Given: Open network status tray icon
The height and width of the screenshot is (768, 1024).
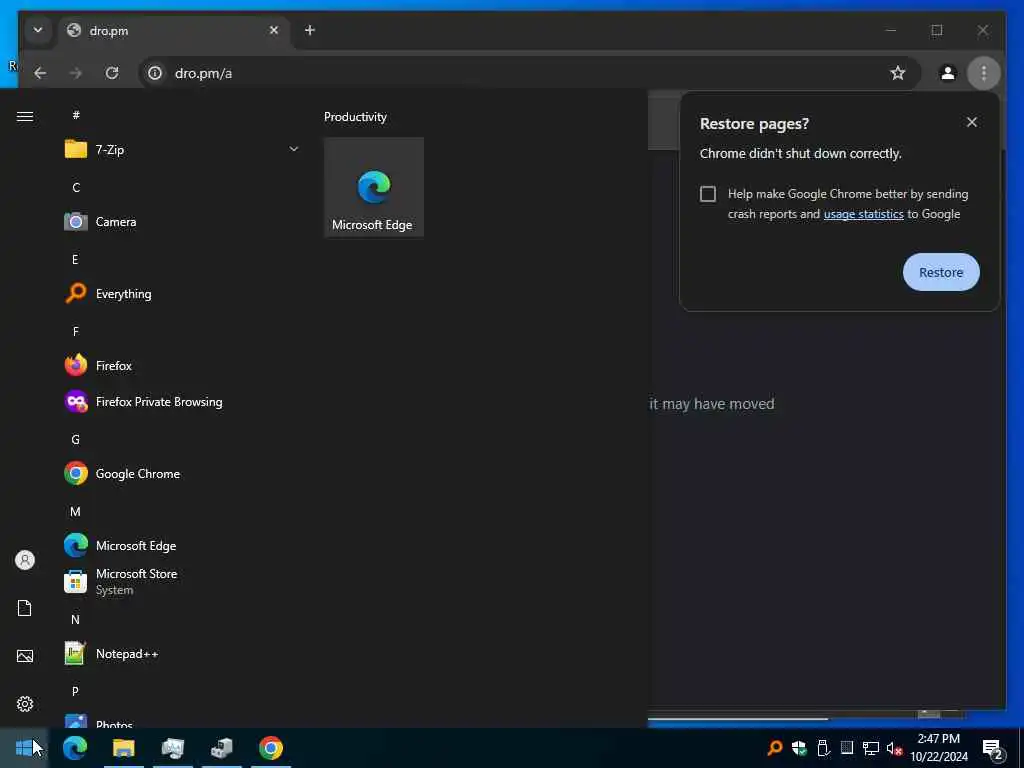Looking at the screenshot, I should pos(871,748).
